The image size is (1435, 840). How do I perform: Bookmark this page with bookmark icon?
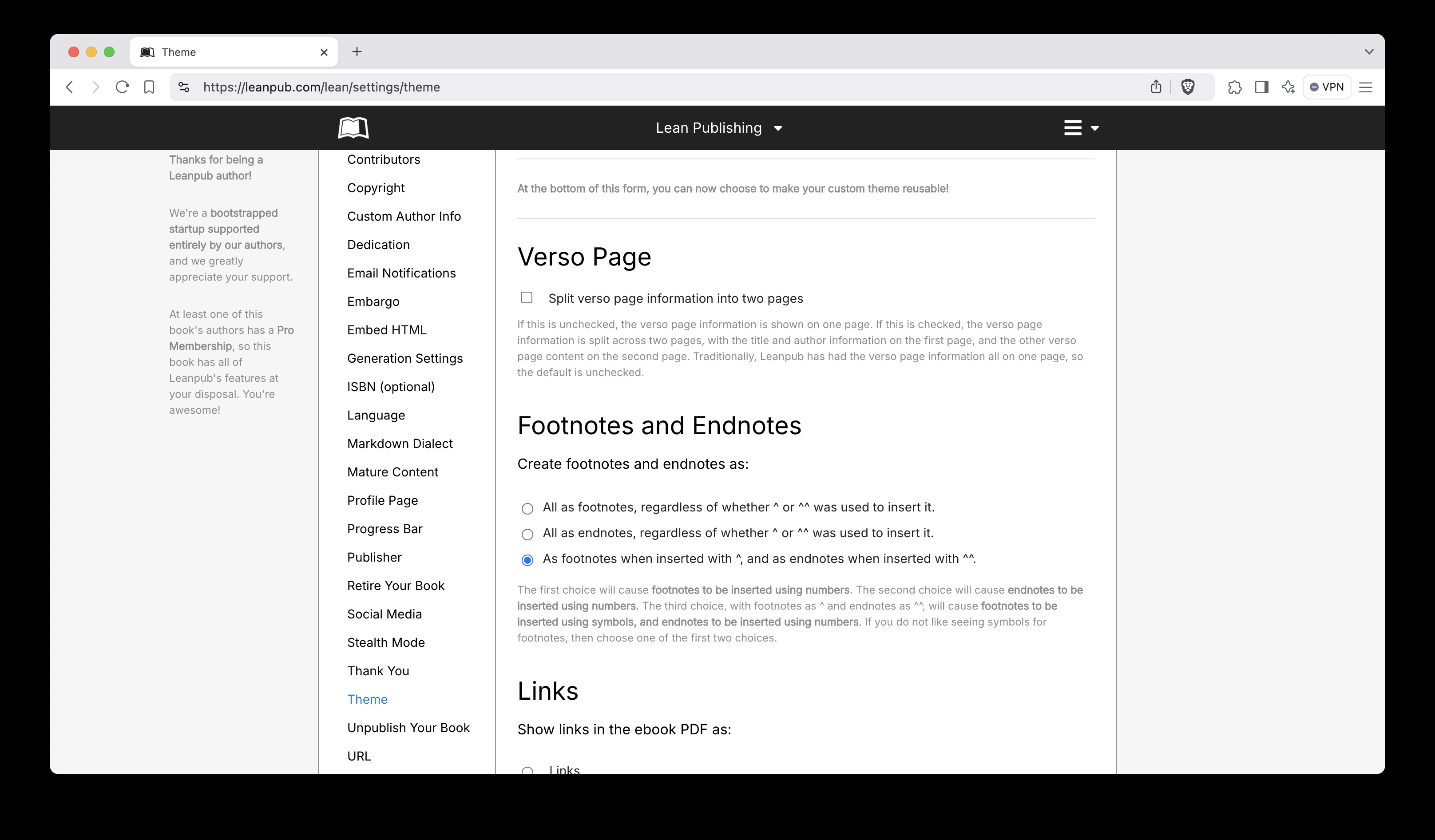[149, 87]
